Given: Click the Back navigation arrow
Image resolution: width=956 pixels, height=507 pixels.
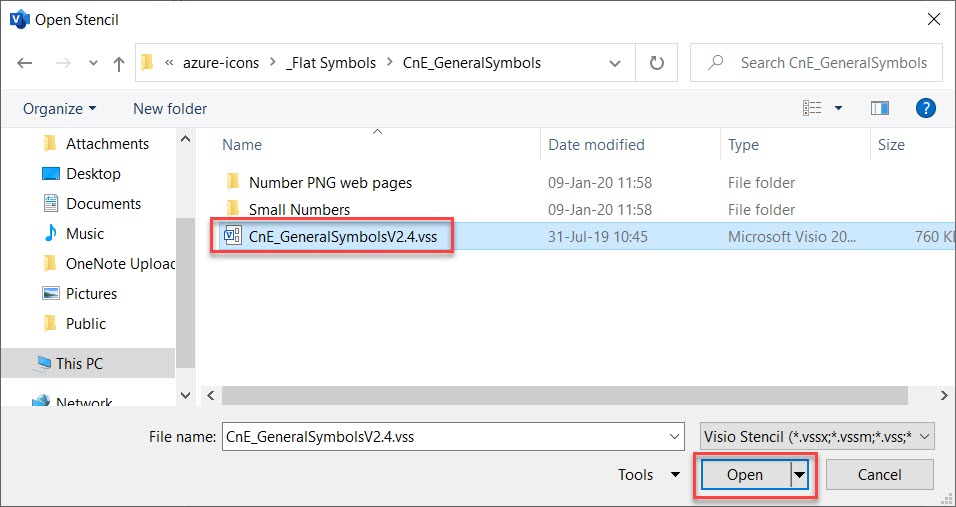Looking at the screenshot, I should [x=25, y=63].
